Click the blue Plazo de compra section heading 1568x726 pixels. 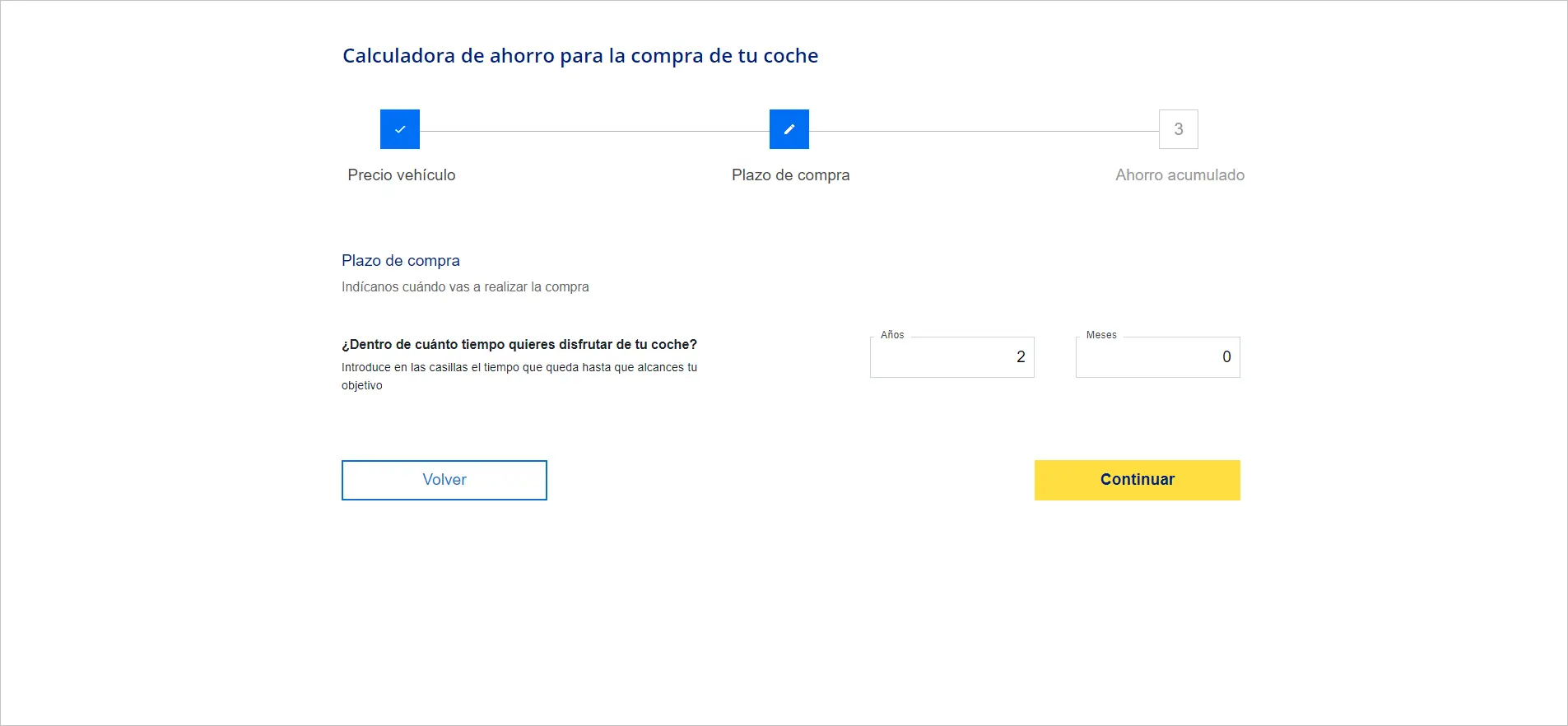pyautogui.click(x=401, y=261)
